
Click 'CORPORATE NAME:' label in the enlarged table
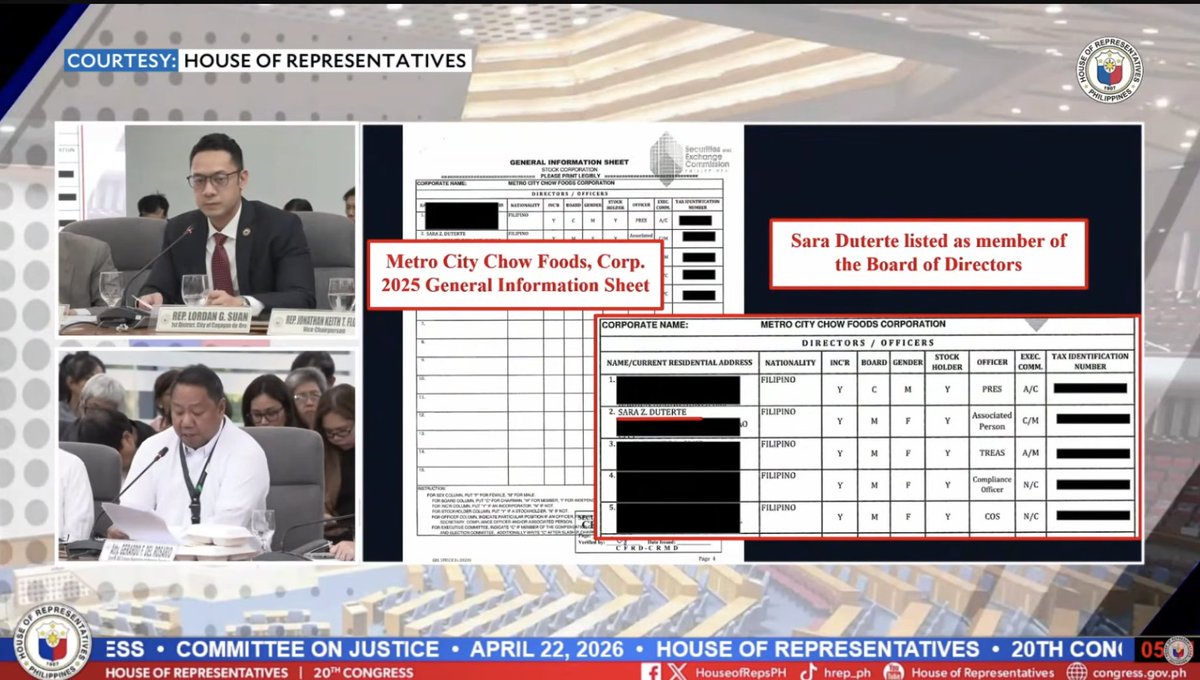(x=643, y=325)
